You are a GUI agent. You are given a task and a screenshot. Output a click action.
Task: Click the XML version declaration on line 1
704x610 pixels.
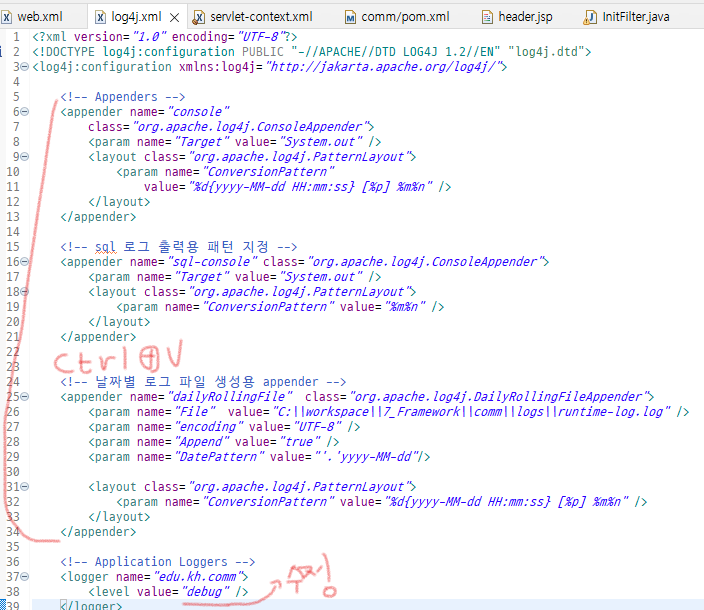click(x=165, y=37)
